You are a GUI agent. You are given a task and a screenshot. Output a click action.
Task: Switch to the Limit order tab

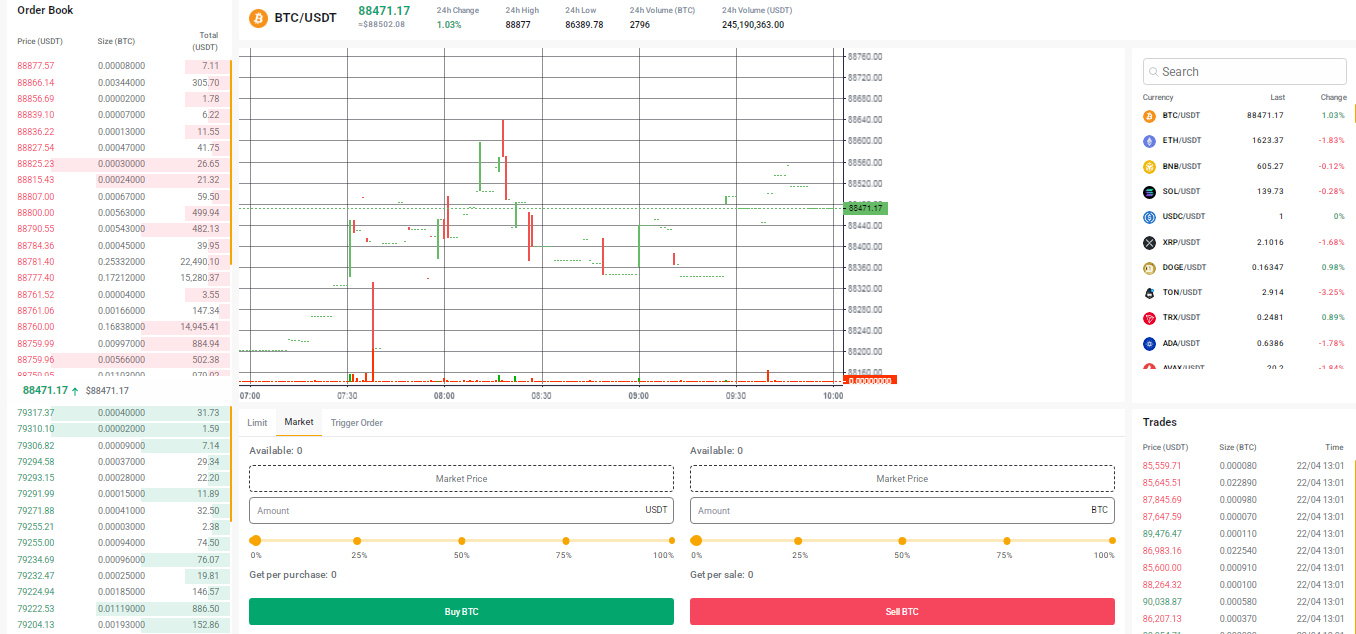coord(256,422)
